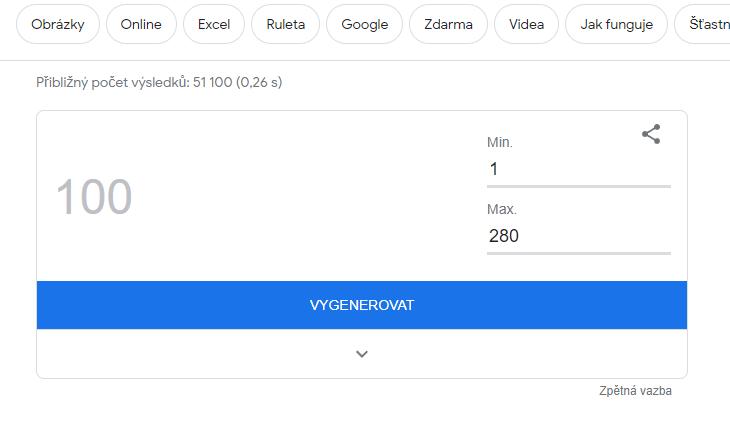Select the Jak funguje filter chip
This screenshot has height=431, width=730.
tap(616, 25)
